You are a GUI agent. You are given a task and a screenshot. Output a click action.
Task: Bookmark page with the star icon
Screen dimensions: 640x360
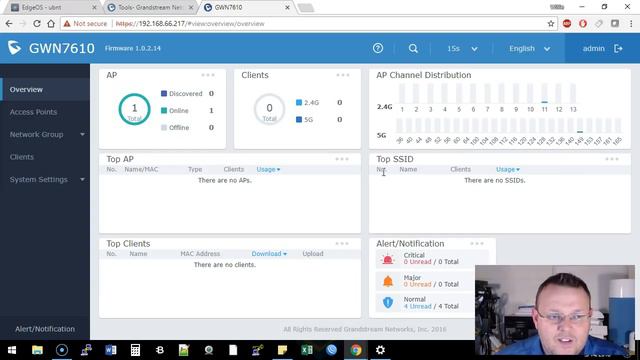pyautogui.click(x=551, y=24)
